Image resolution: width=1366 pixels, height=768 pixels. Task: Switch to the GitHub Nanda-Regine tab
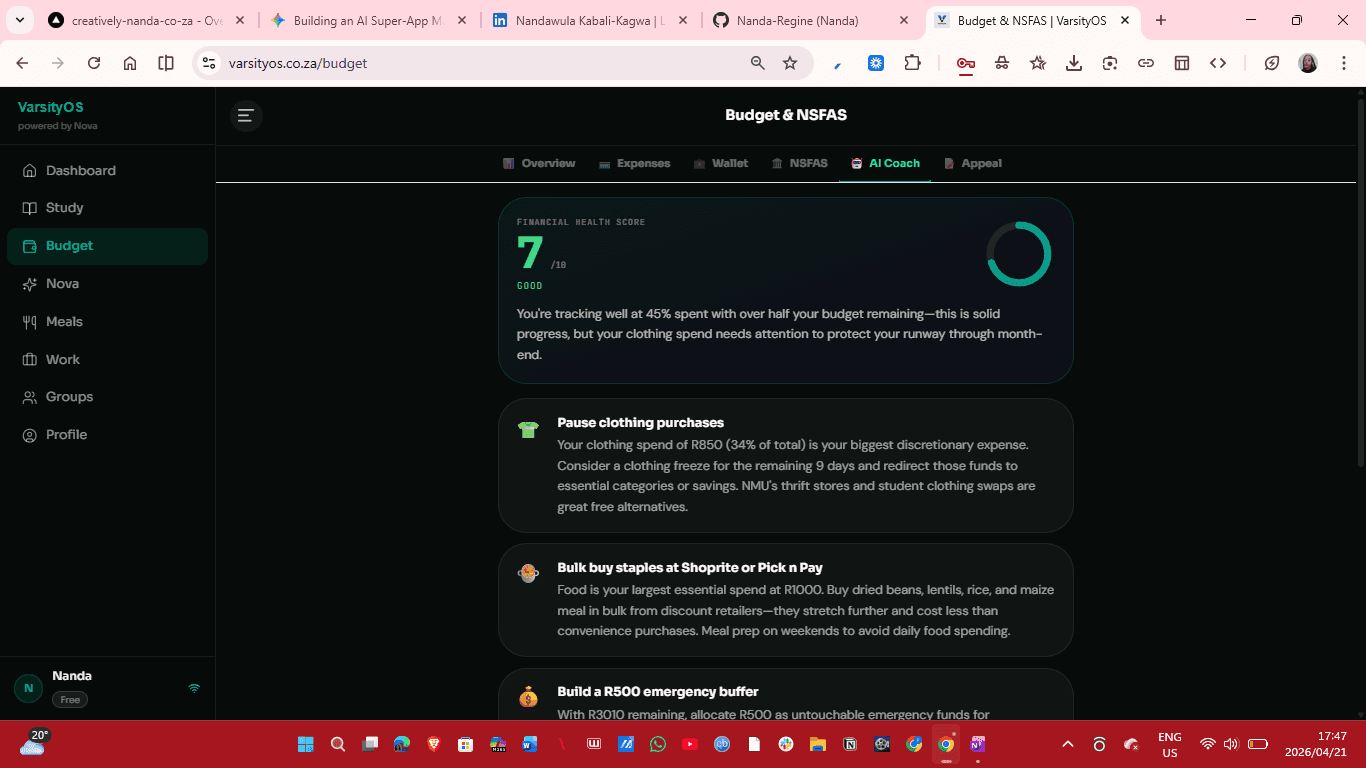(x=812, y=20)
